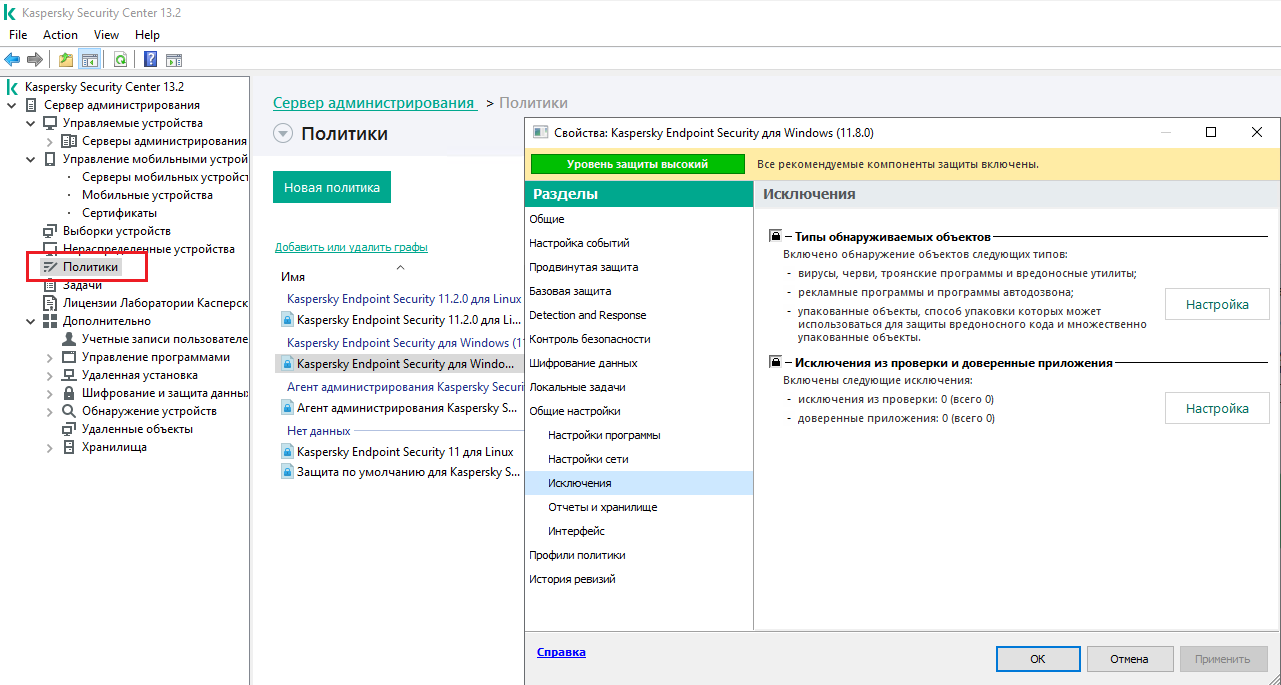Open the Action menu

(x=60, y=34)
